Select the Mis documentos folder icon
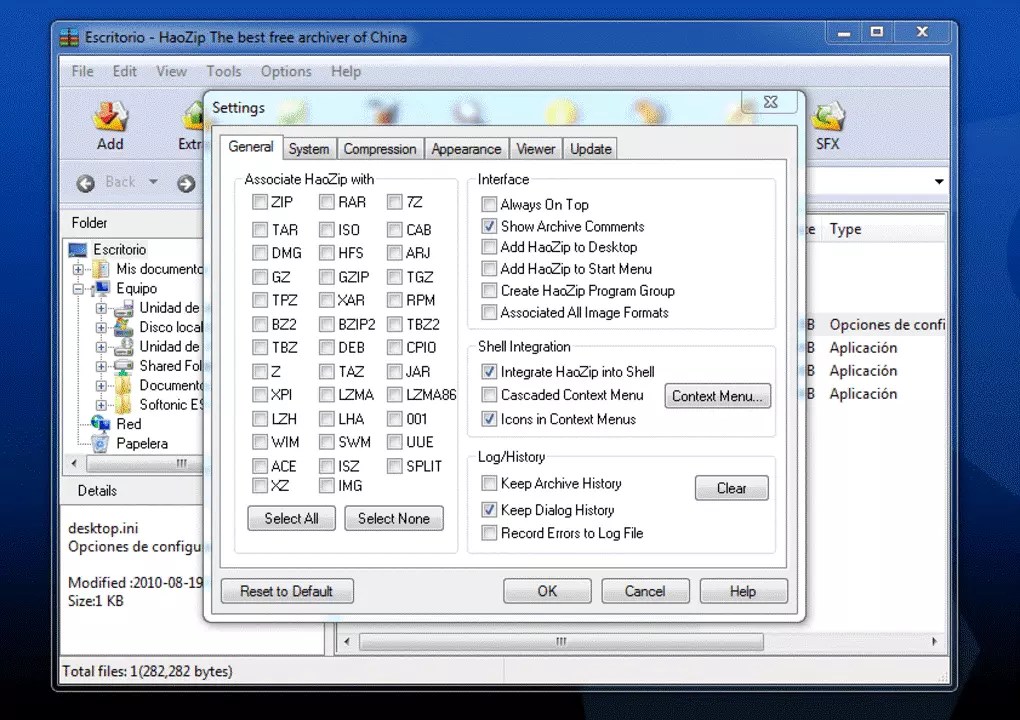This screenshot has height=720, width=1020. pos(101,269)
